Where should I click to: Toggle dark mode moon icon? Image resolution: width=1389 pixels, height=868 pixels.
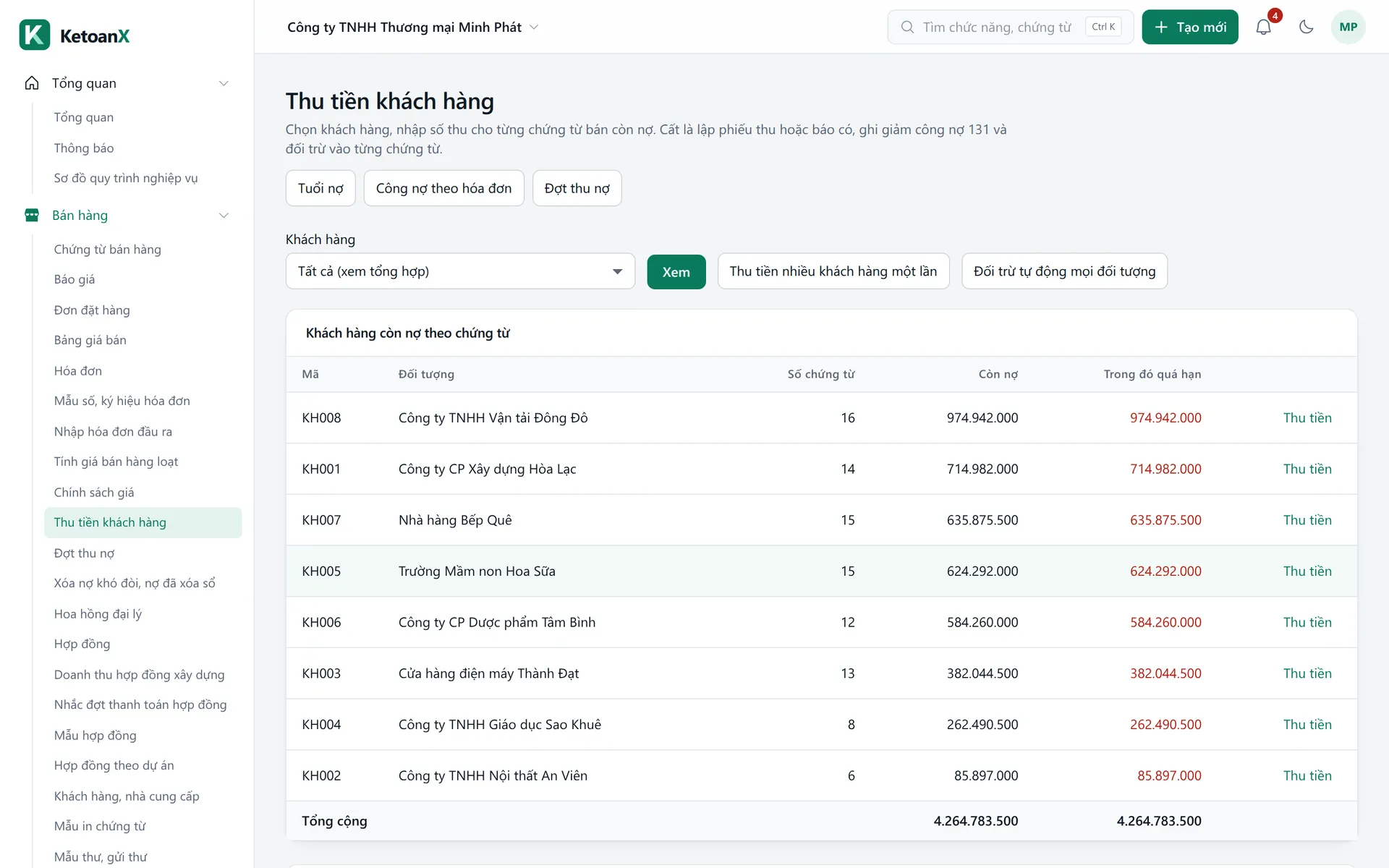[x=1306, y=27]
